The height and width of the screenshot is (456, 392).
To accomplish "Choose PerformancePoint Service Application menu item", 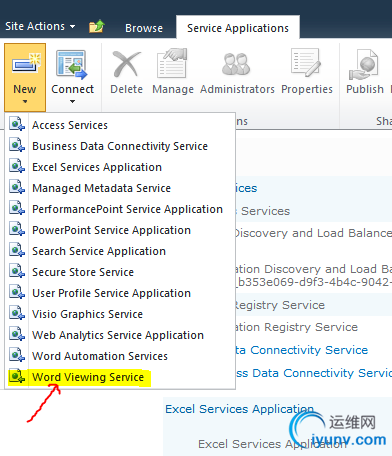I will pyautogui.click(x=127, y=209).
